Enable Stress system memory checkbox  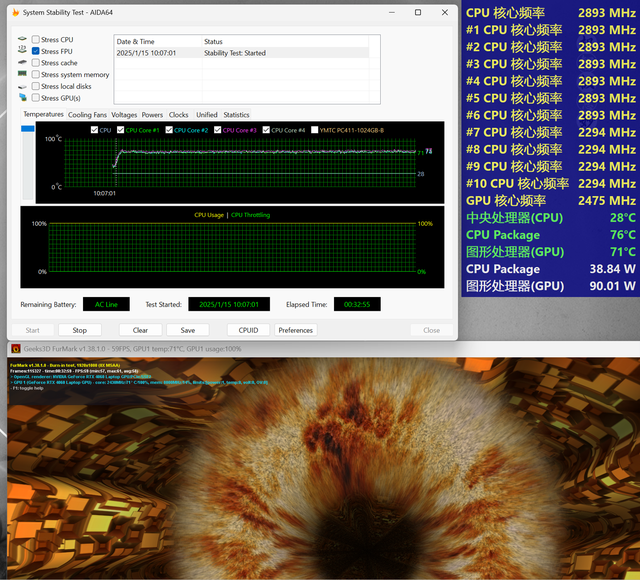[36, 74]
